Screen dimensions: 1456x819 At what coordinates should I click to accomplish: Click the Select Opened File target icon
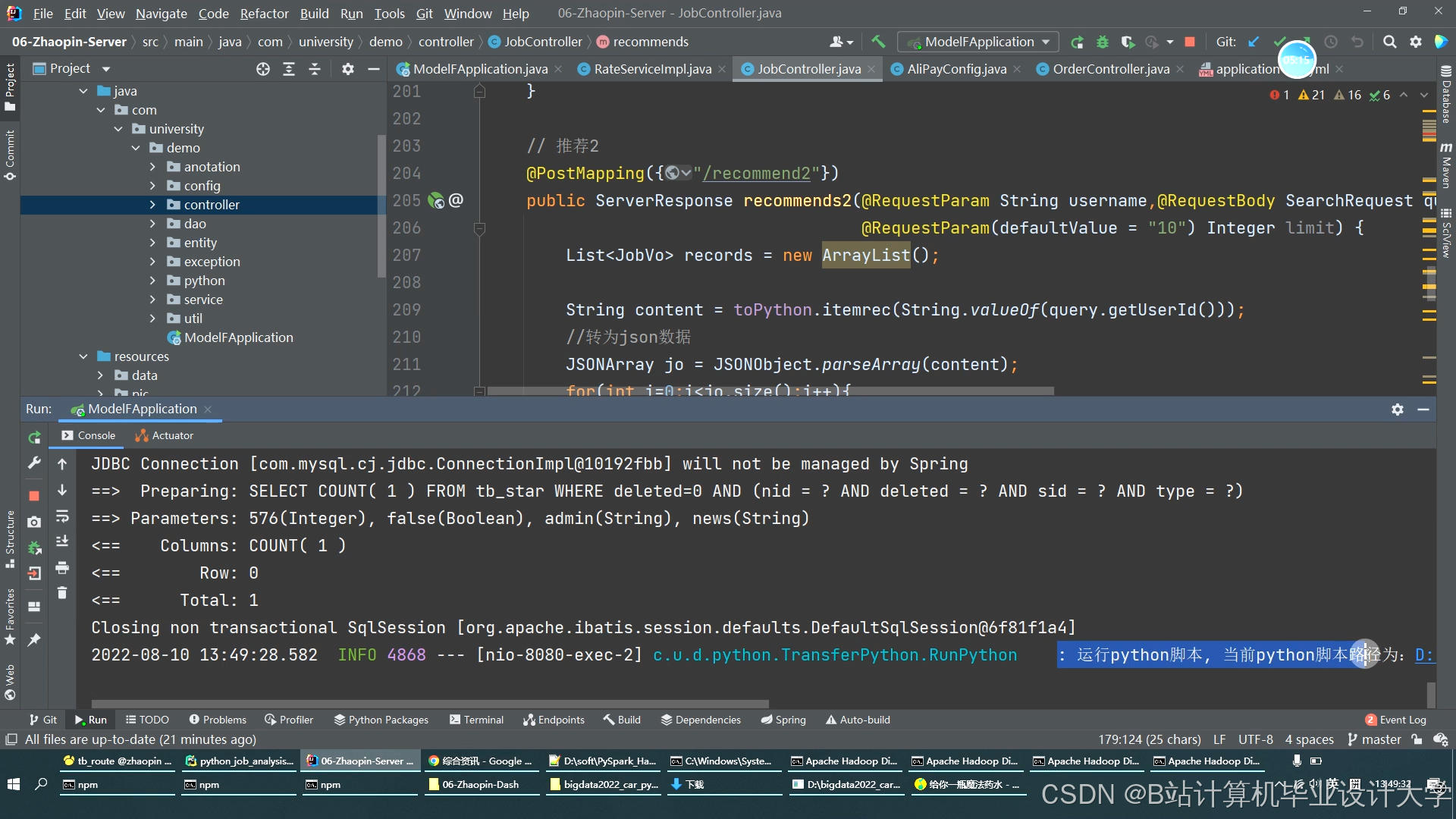(x=263, y=69)
